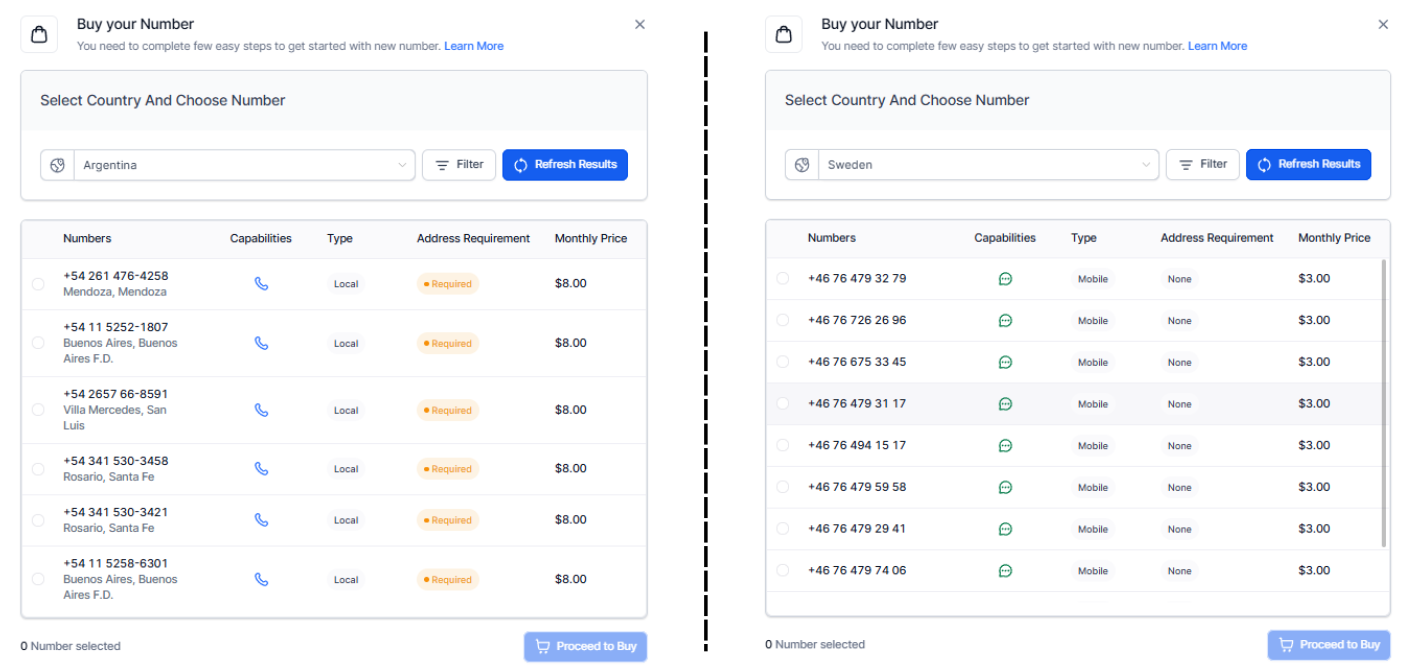This screenshot has height=670, width=1427.
Task: Expand the Sweden country dropdown
Action: [x=989, y=165]
